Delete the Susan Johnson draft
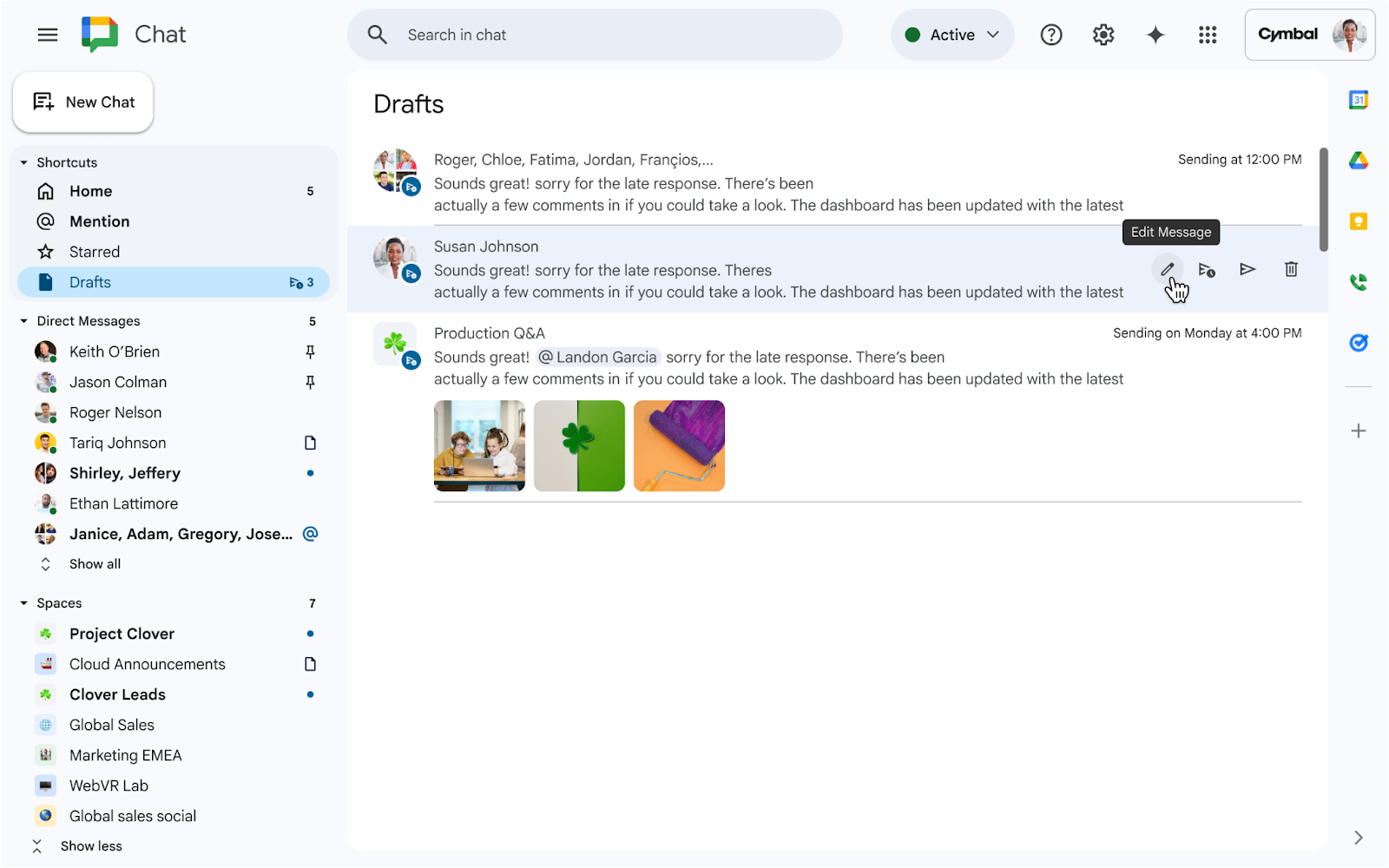Image resolution: width=1389 pixels, height=868 pixels. pos(1291,269)
